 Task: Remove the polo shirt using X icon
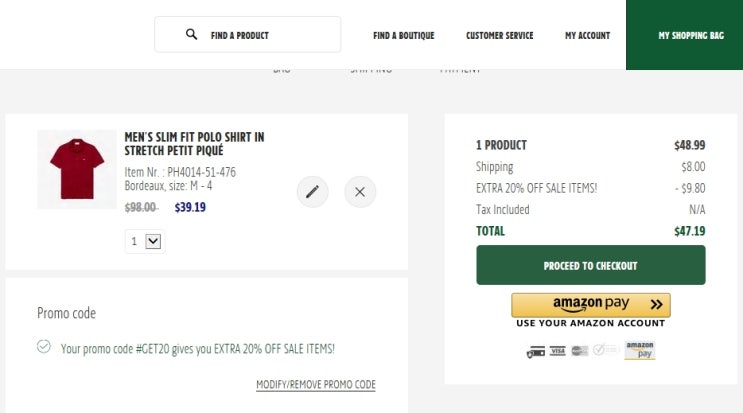pos(360,192)
